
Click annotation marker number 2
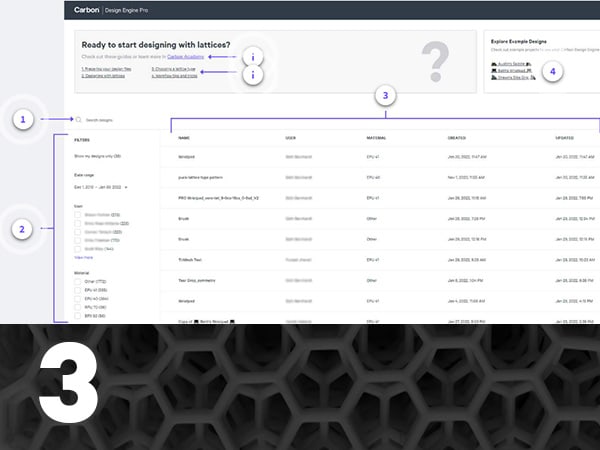[21, 229]
